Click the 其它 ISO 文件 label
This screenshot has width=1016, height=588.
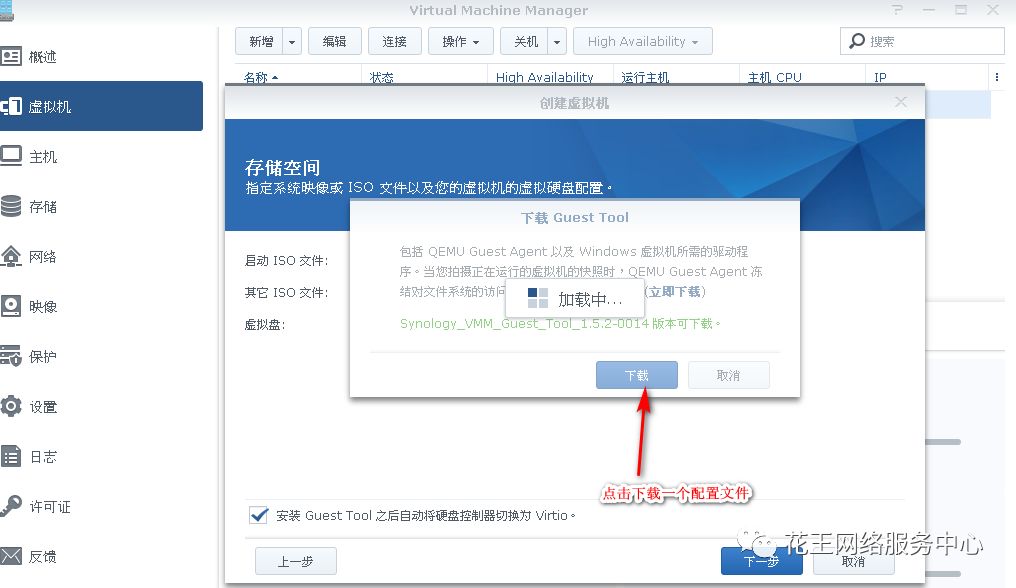[x=286, y=292]
